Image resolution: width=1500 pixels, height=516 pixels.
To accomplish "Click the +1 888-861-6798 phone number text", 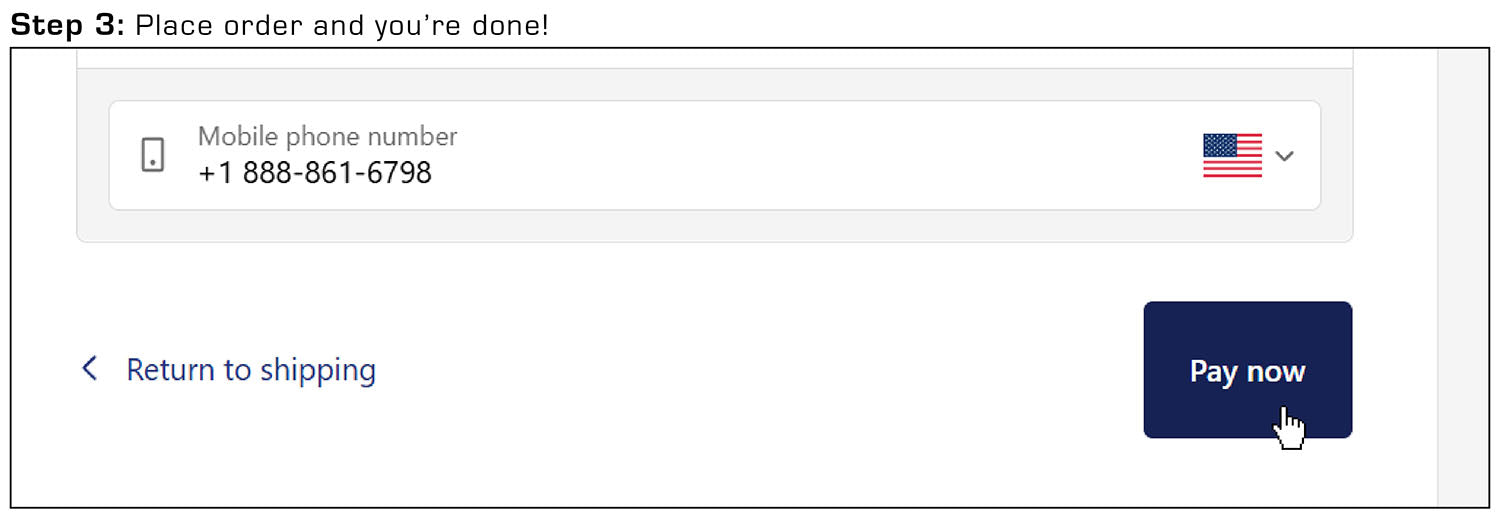I will (x=315, y=173).
